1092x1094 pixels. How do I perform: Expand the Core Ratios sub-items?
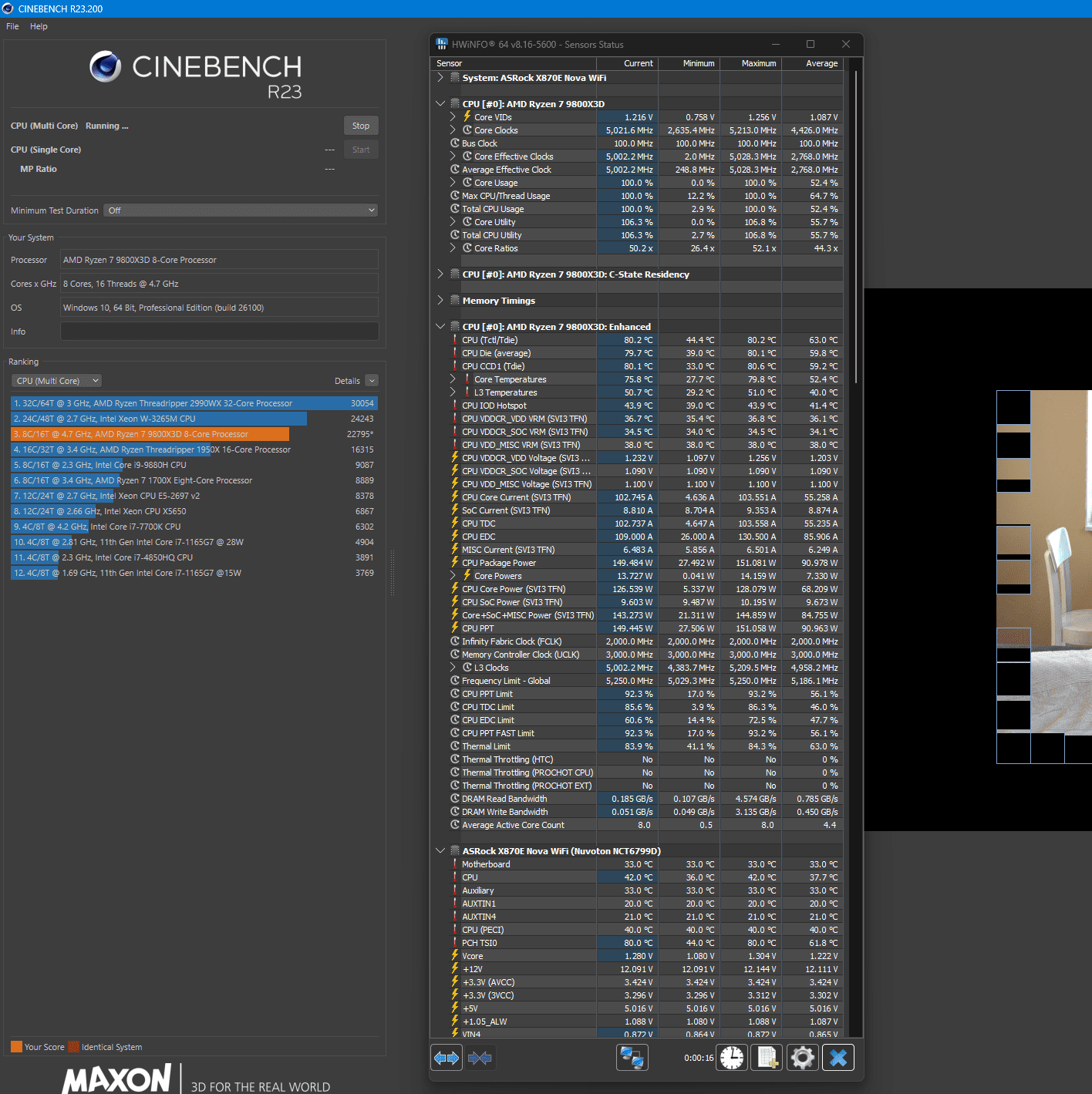[x=453, y=247]
